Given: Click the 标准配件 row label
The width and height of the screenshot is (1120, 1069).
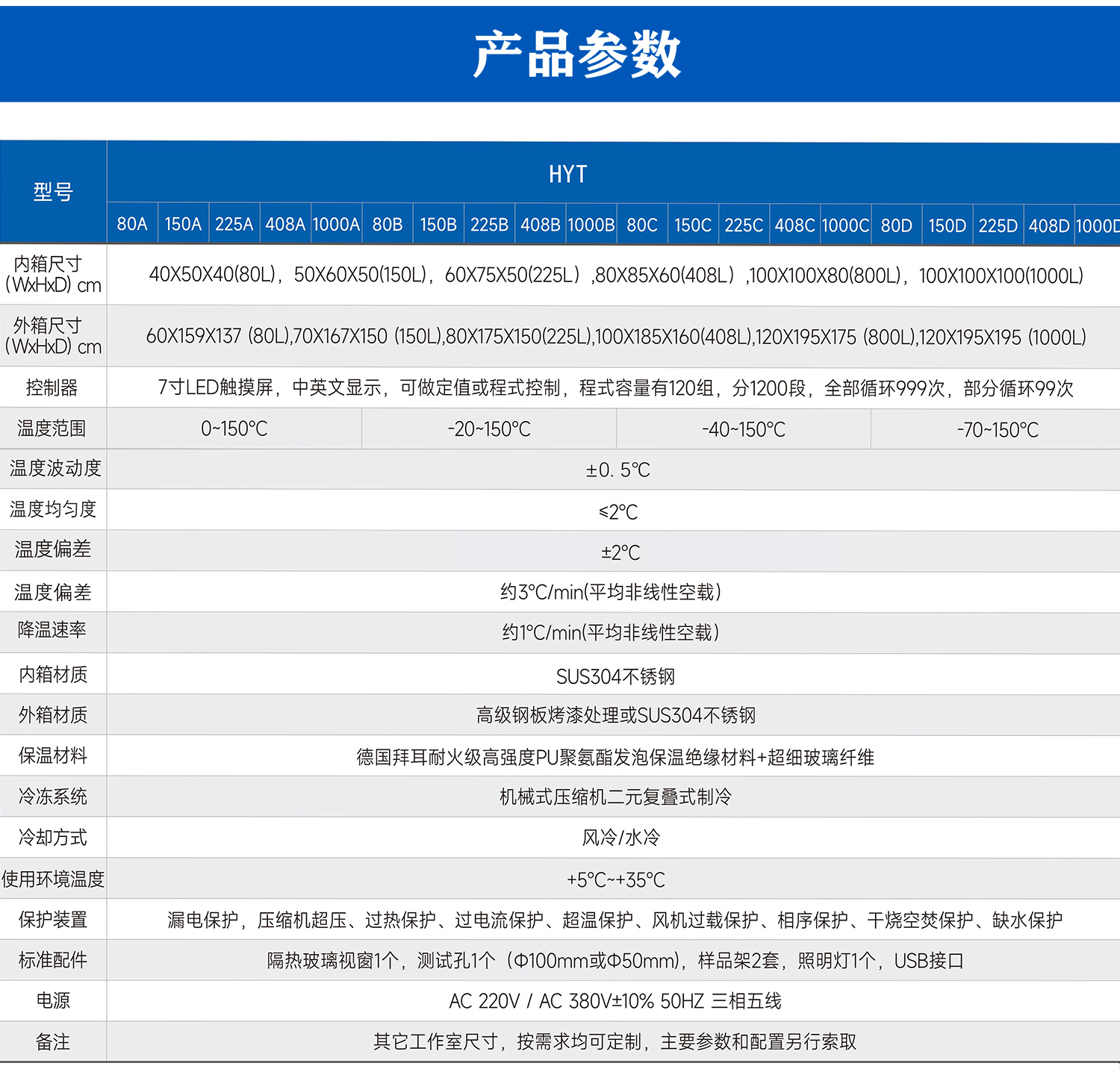Looking at the screenshot, I should pyautogui.click(x=53, y=960).
